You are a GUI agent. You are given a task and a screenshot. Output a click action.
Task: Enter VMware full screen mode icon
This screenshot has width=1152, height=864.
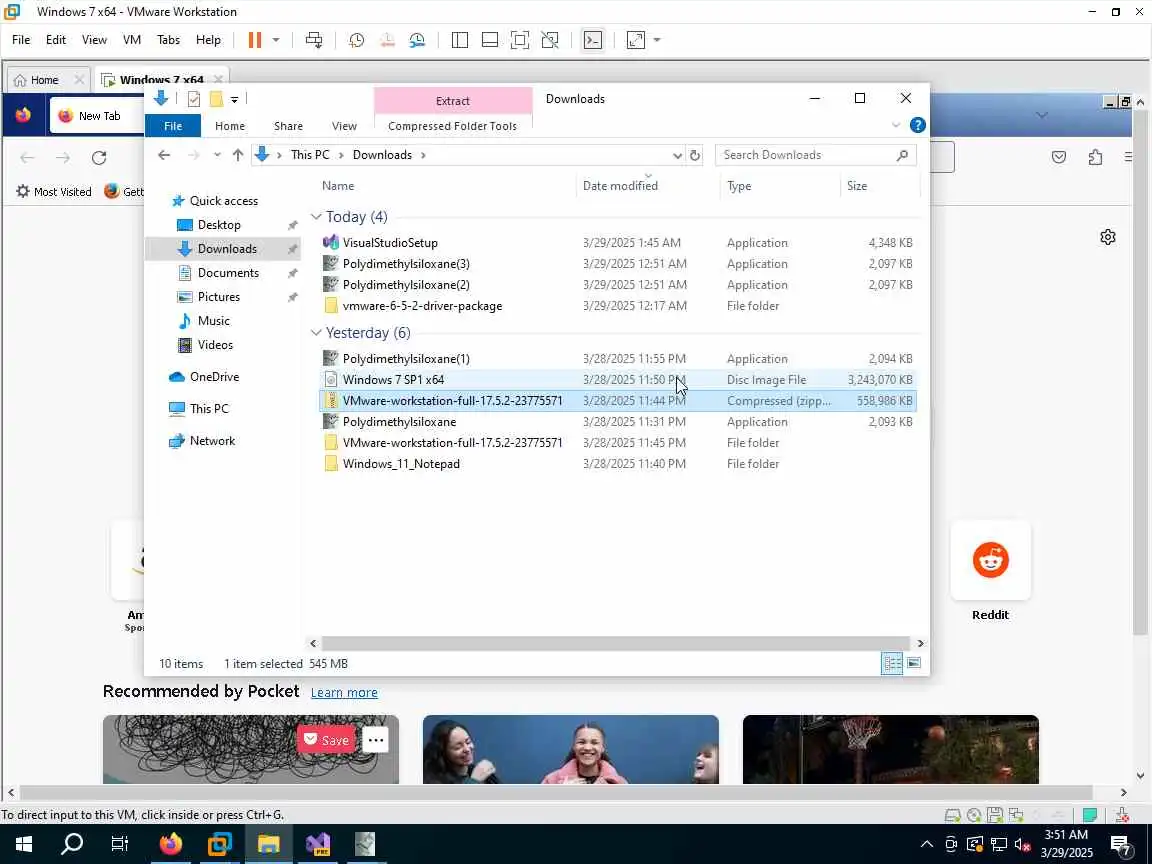pyautogui.click(x=519, y=40)
